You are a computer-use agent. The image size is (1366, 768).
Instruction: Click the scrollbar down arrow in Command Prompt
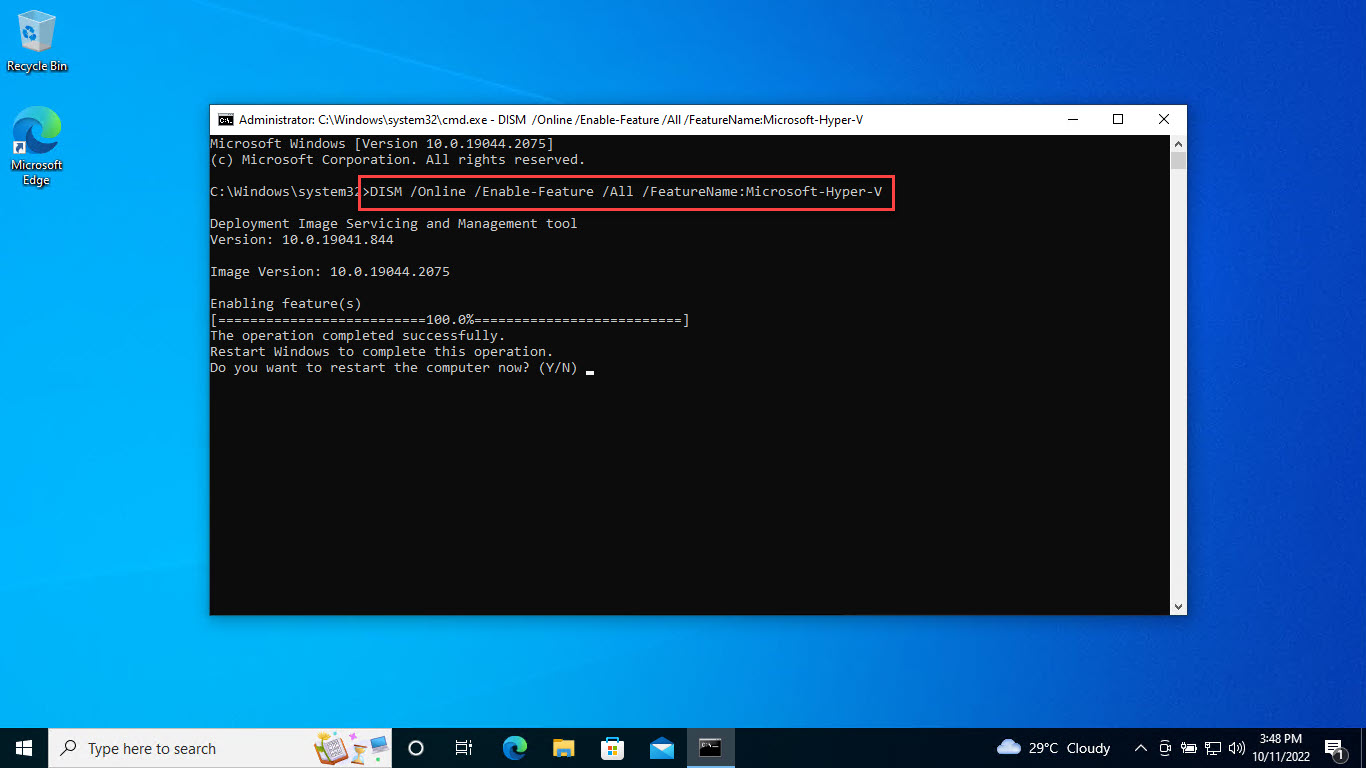(x=1178, y=606)
